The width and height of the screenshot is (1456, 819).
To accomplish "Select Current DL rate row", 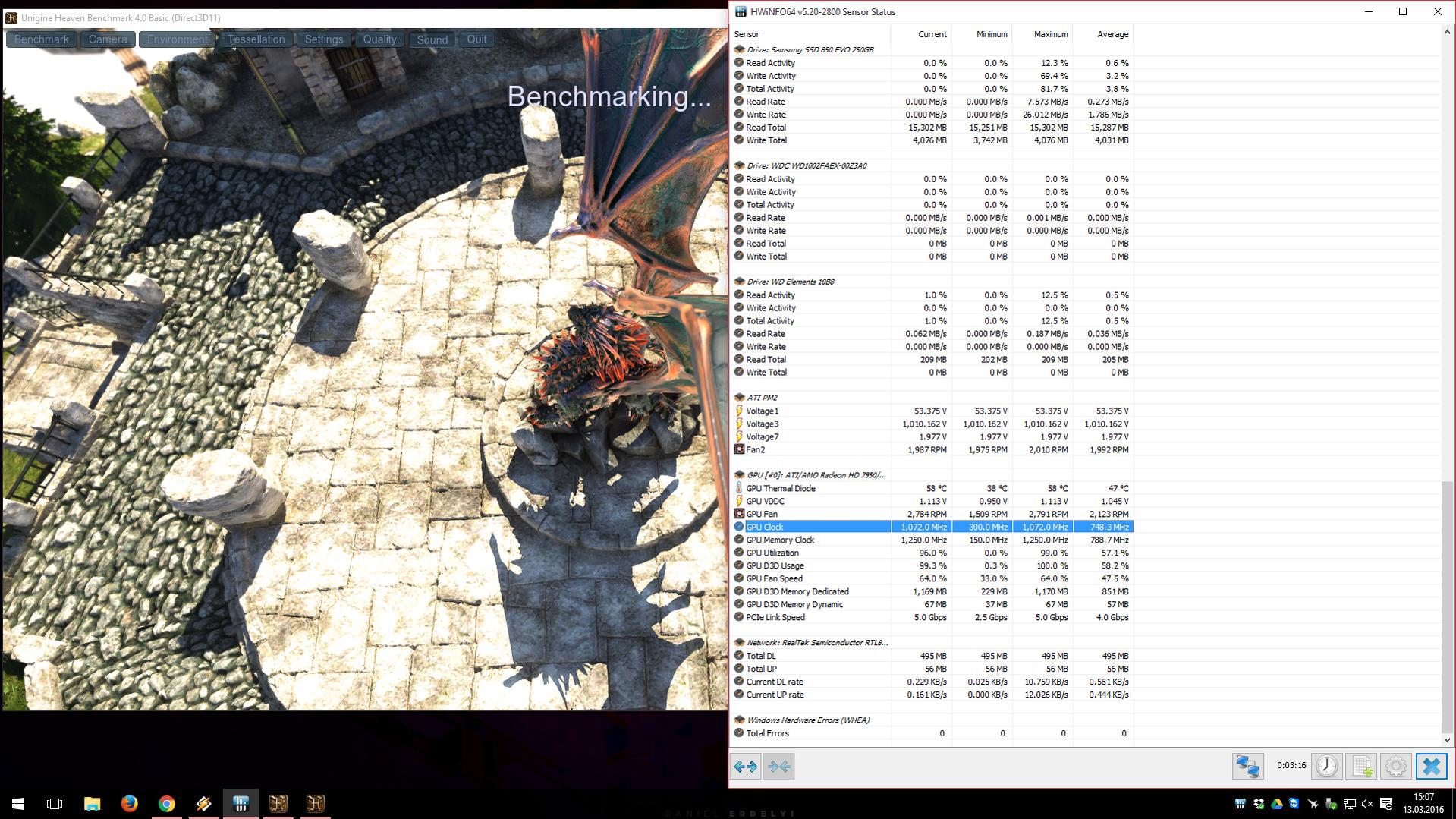I will click(x=932, y=682).
